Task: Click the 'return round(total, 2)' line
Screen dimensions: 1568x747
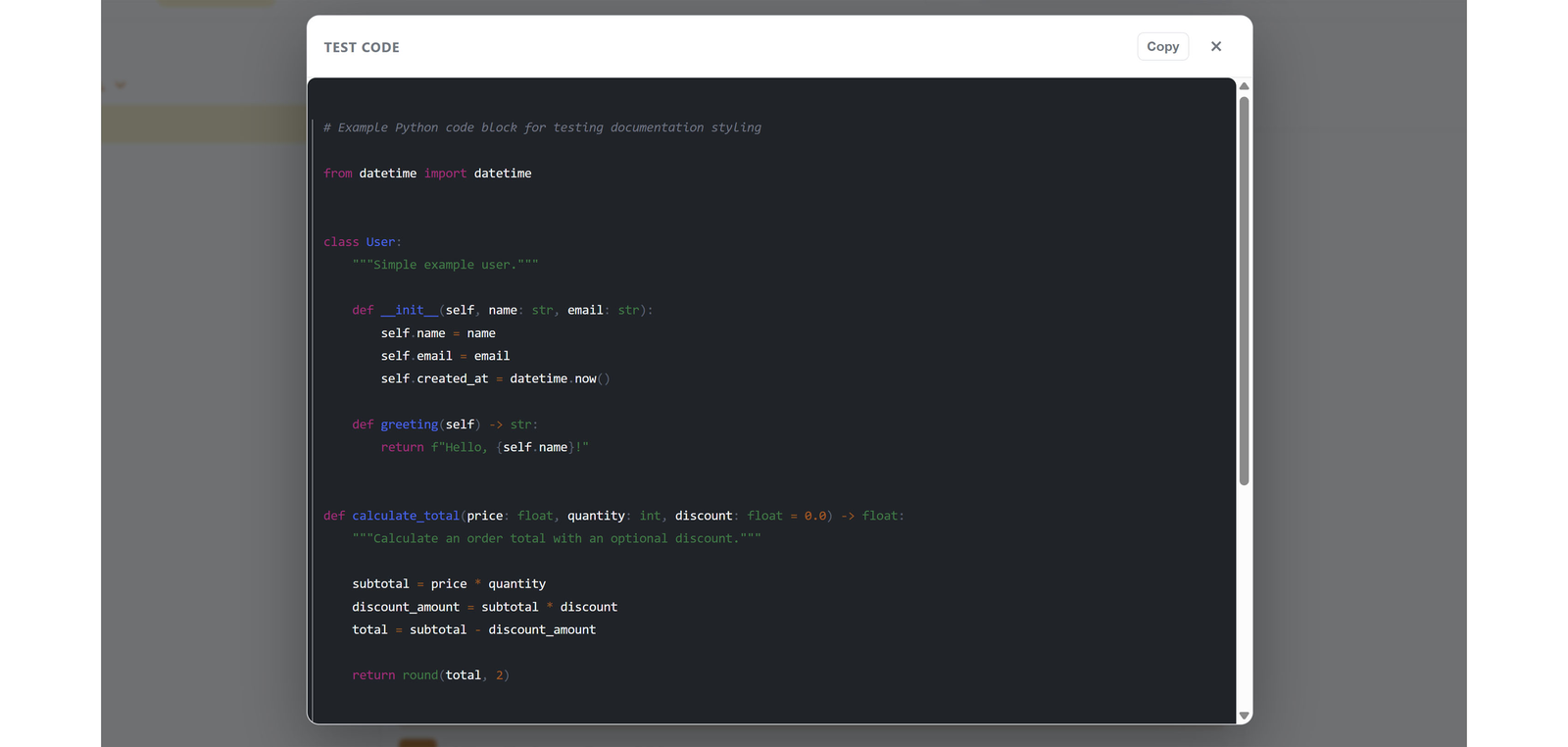Action: 430,675
